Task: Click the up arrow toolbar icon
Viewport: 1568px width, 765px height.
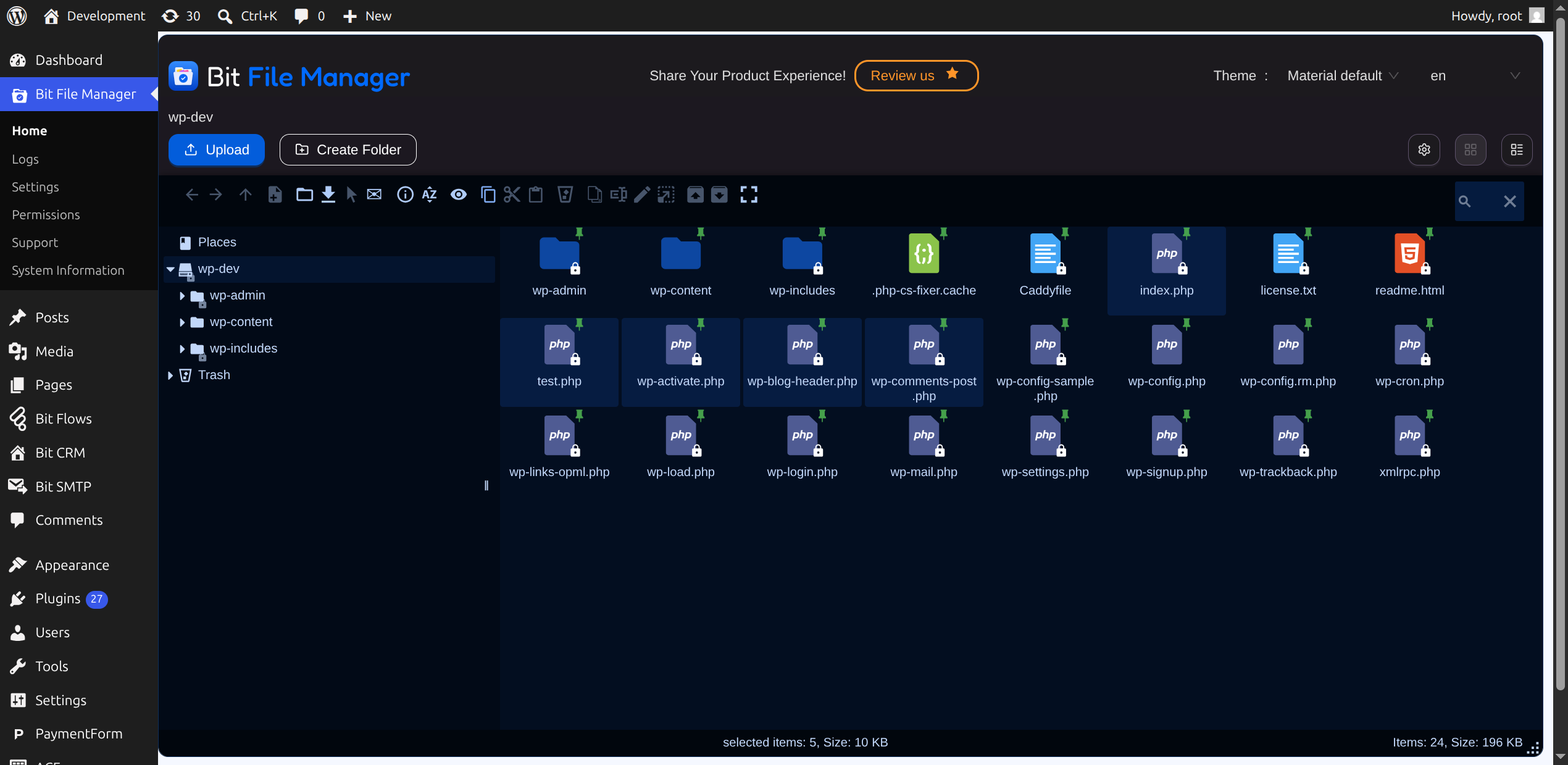Action: (245, 195)
